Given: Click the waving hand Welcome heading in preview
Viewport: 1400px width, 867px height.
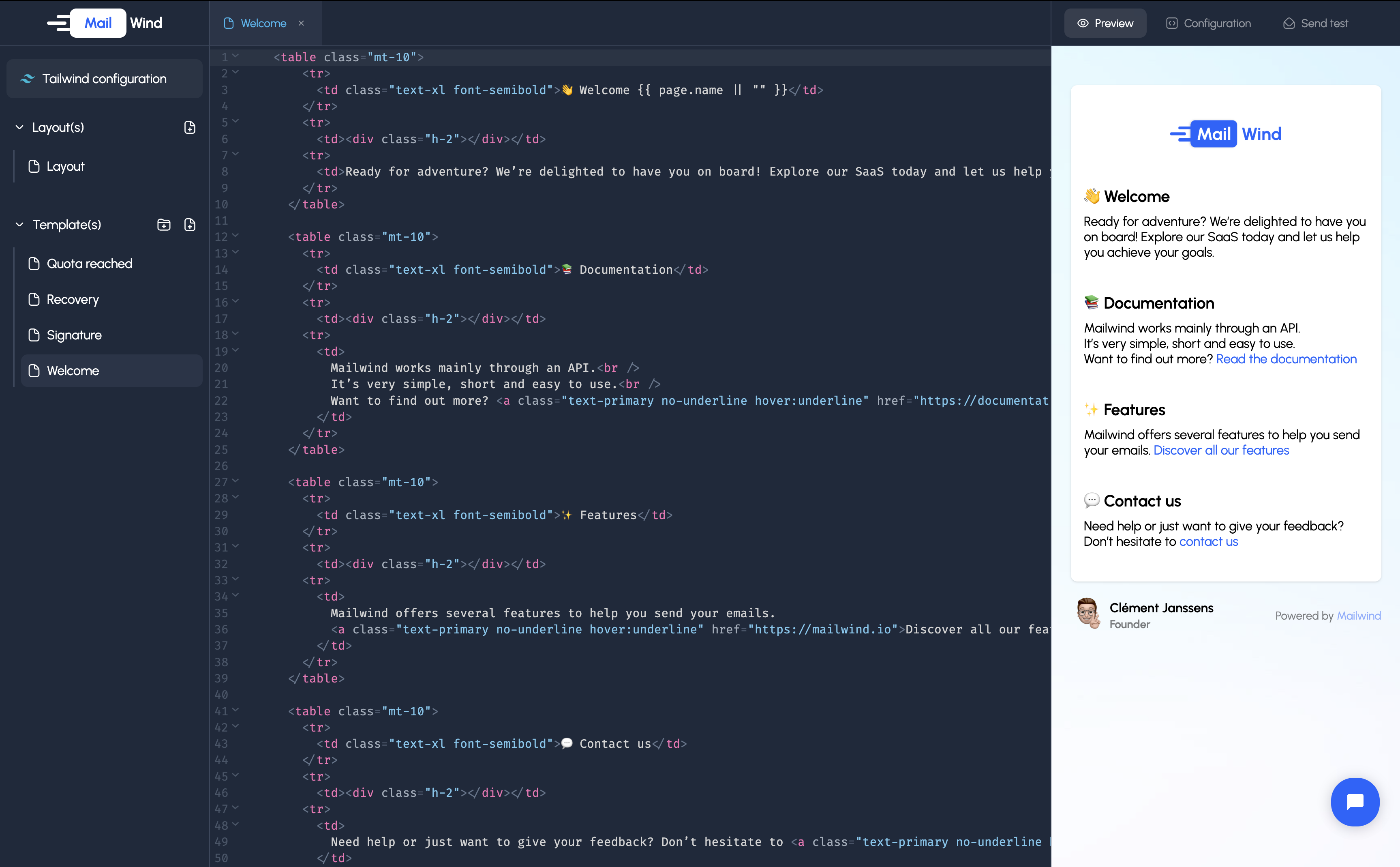Looking at the screenshot, I should point(1126,196).
